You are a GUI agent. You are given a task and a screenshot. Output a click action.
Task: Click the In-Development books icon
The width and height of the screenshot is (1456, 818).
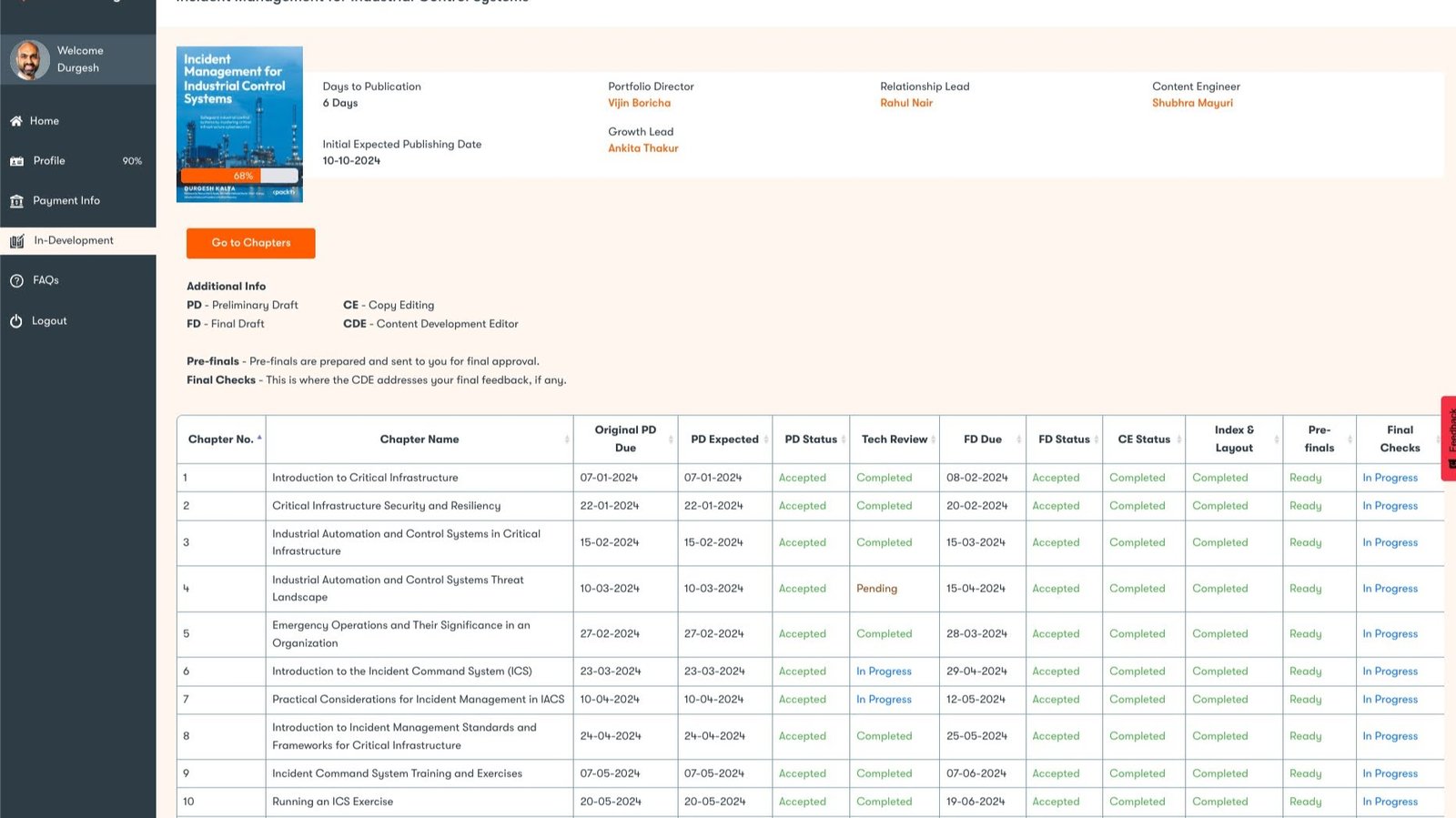coord(16,241)
